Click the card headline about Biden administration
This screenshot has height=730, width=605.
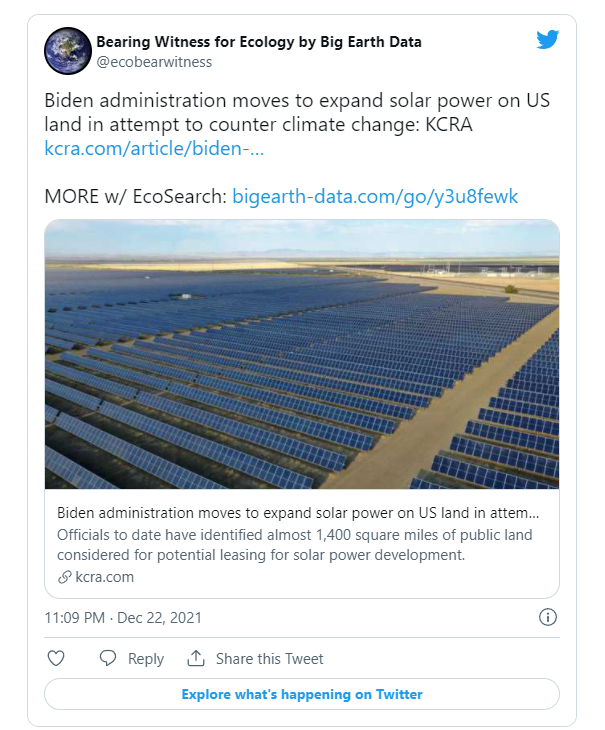click(300, 513)
